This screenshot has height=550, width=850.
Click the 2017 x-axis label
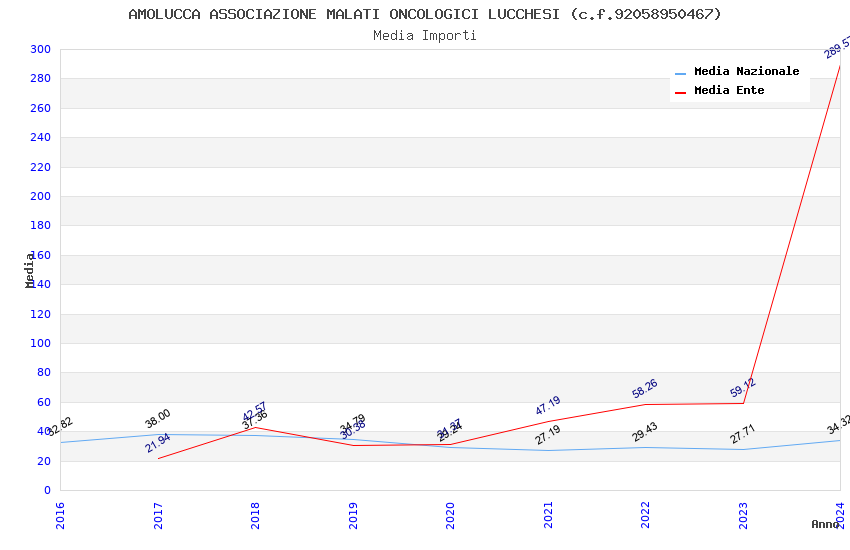158,515
